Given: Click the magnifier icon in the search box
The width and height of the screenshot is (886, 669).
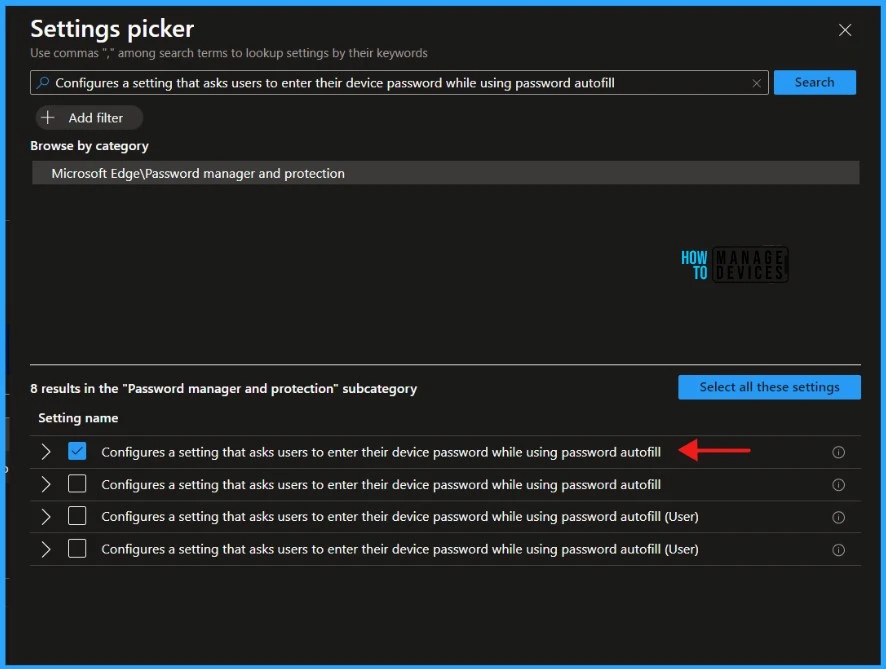Looking at the screenshot, I should point(42,83).
